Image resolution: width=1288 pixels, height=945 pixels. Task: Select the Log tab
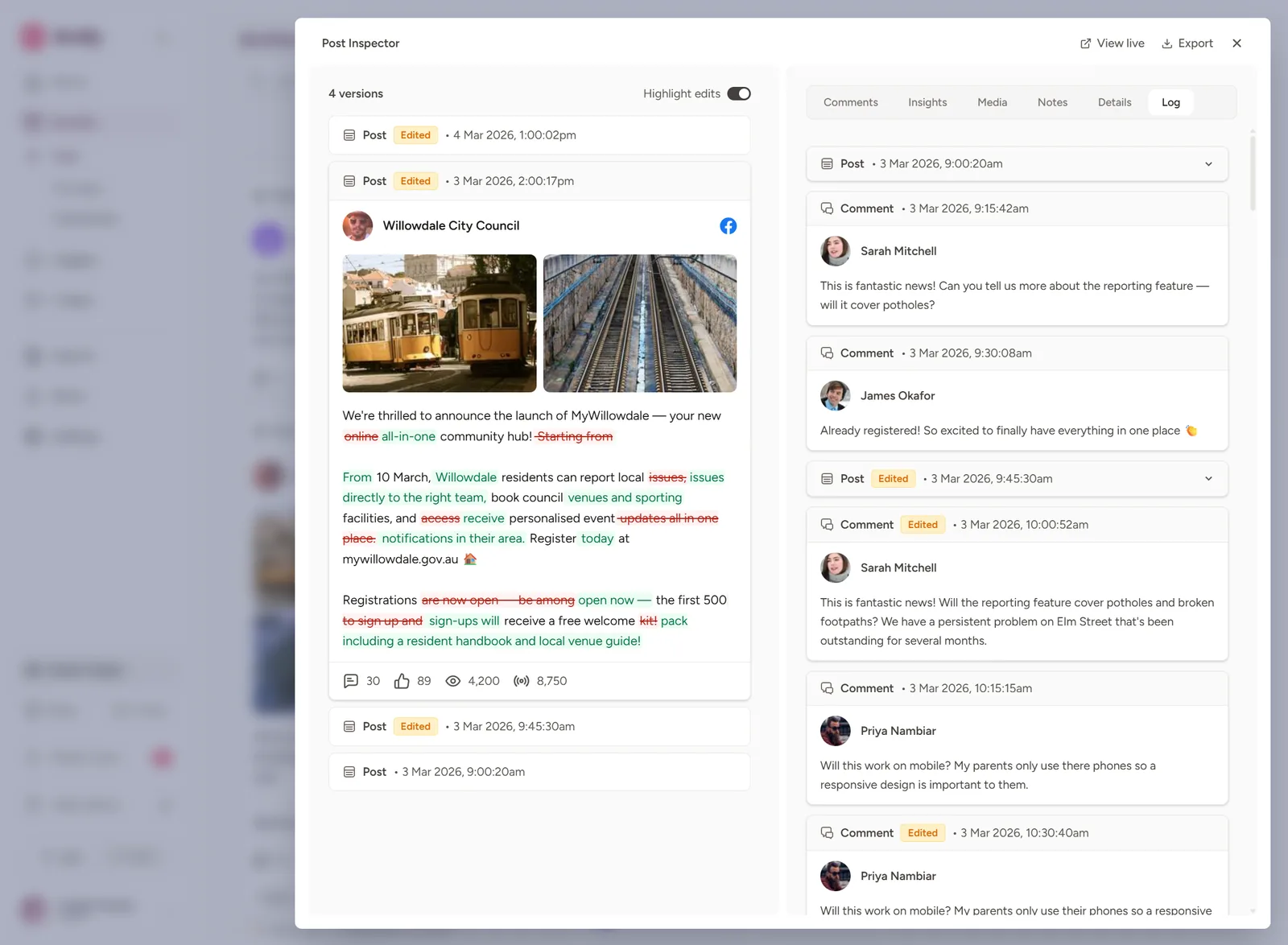(1170, 102)
